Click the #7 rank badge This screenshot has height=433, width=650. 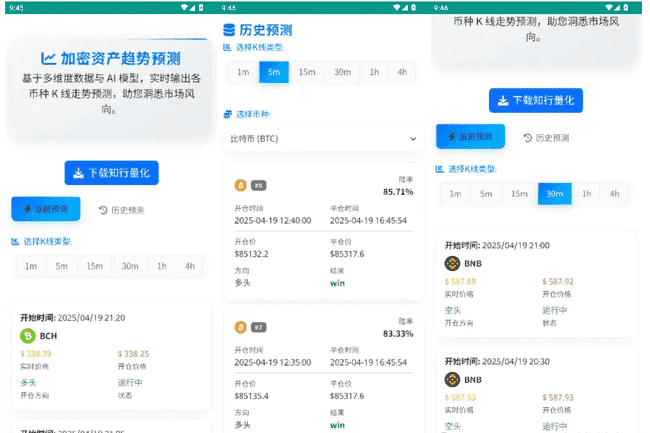(x=258, y=327)
